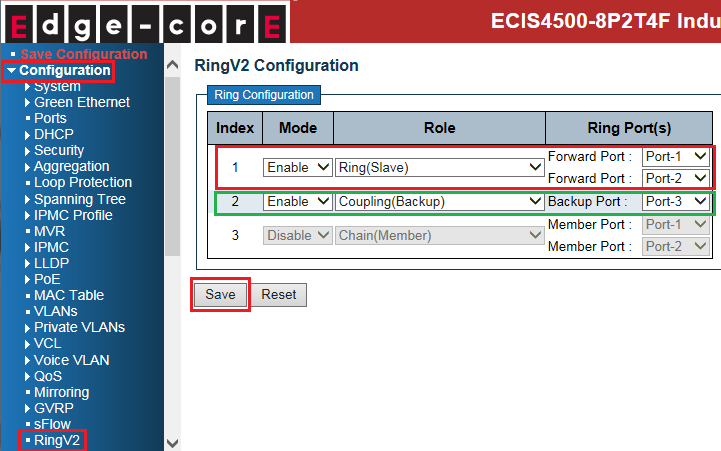This screenshot has height=451, width=721.
Task: Open the MAC Table page
Action: [68, 295]
